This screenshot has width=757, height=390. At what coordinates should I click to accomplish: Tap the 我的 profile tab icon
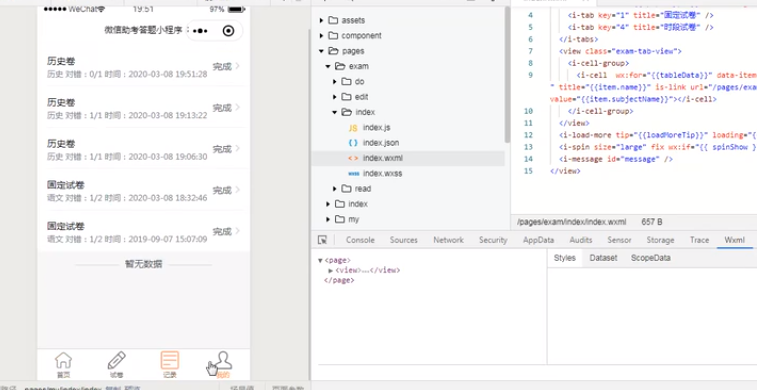(223, 361)
